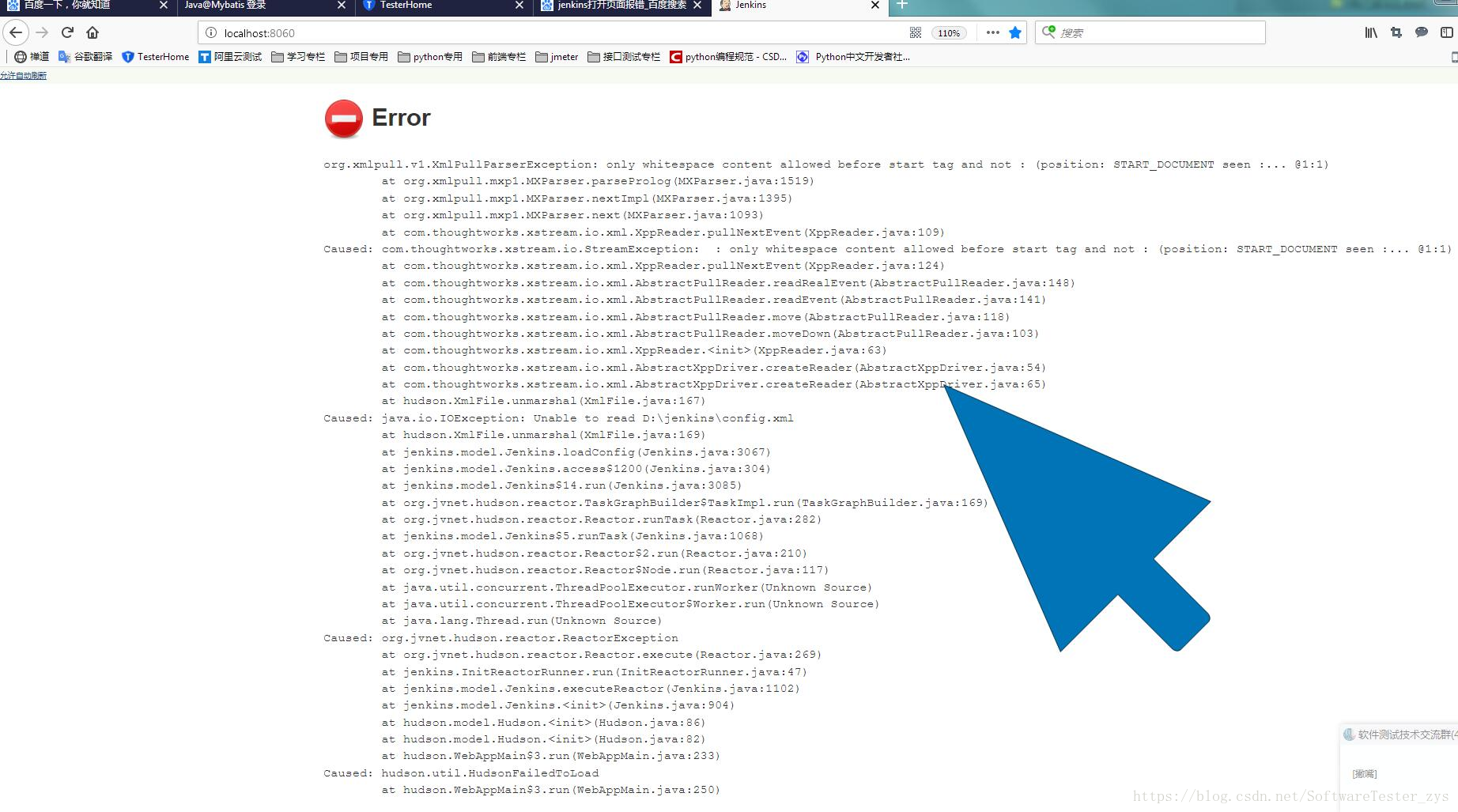This screenshot has width=1458, height=812.
Task: Open the TesterHome bookmark
Action: tap(156, 57)
